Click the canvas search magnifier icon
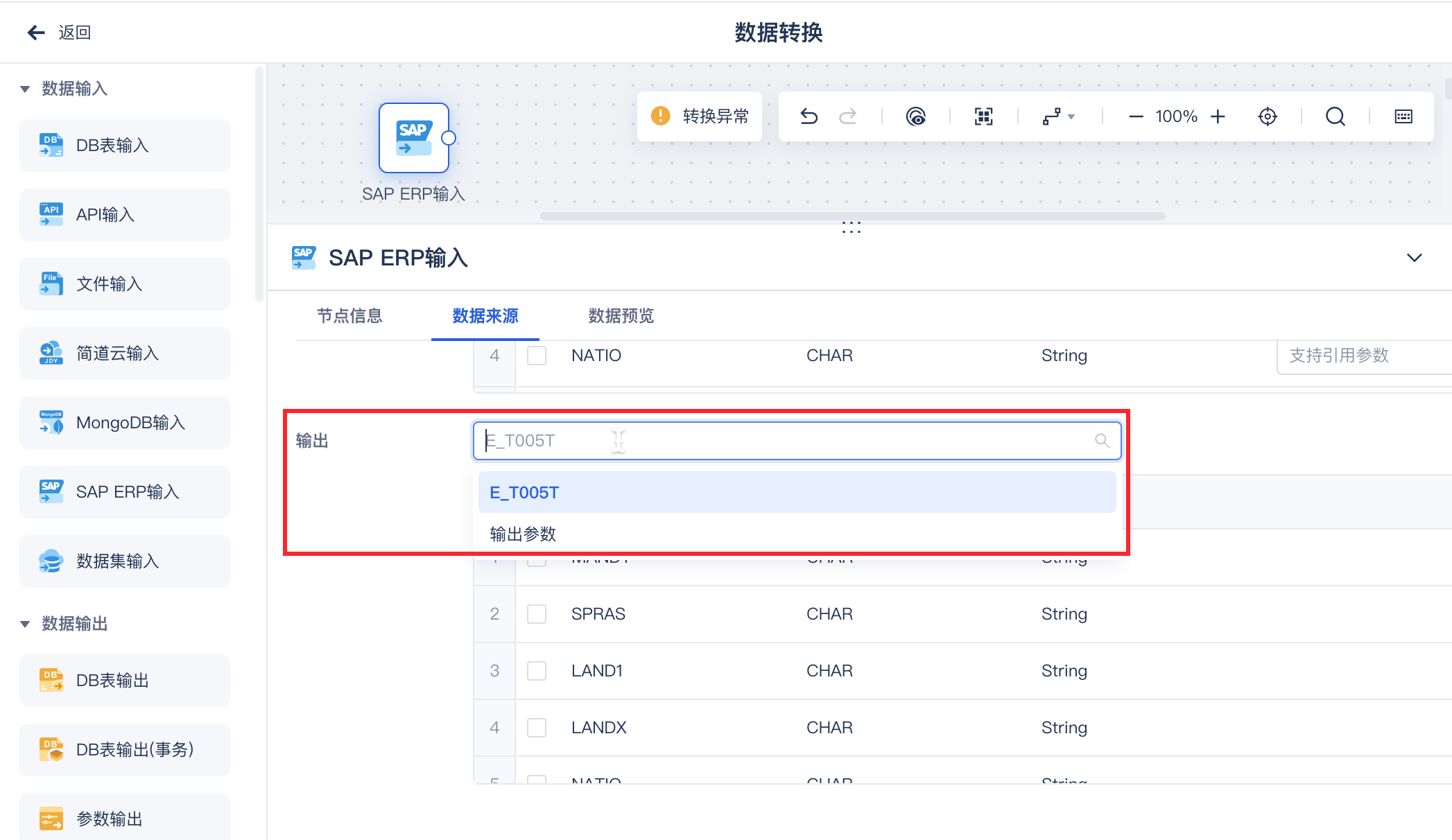Image resolution: width=1452 pixels, height=840 pixels. click(1335, 116)
